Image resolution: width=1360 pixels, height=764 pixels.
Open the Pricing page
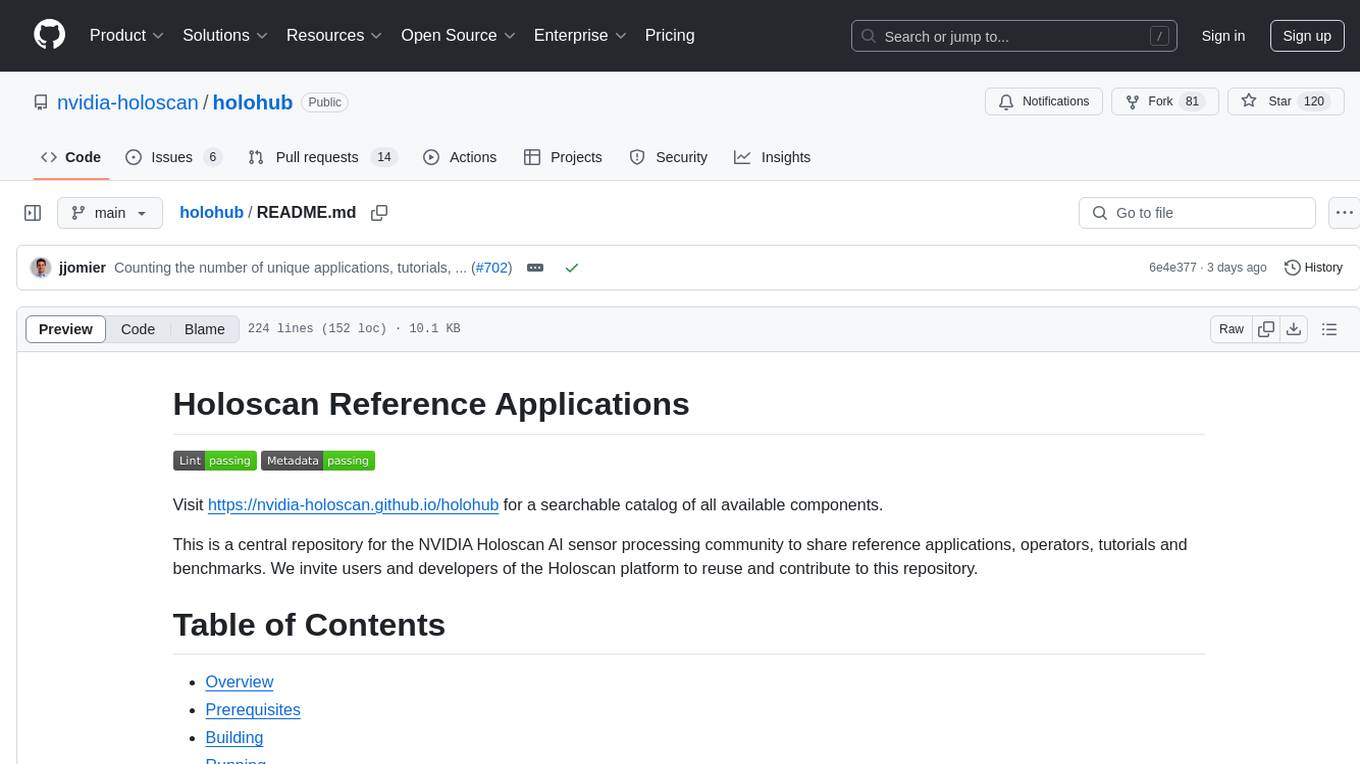coord(670,35)
